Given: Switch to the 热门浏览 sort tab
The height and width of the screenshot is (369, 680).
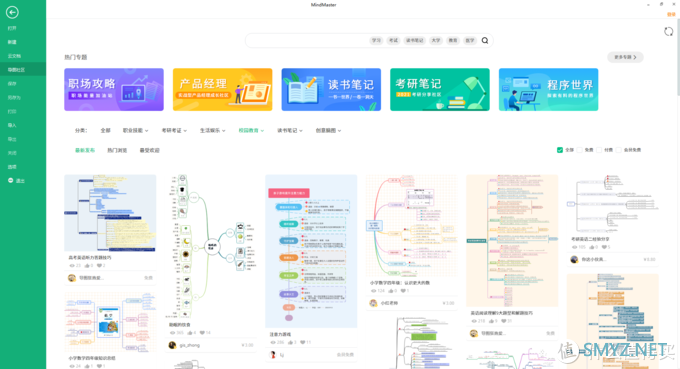Looking at the screenshot, I should pos(117,150).
